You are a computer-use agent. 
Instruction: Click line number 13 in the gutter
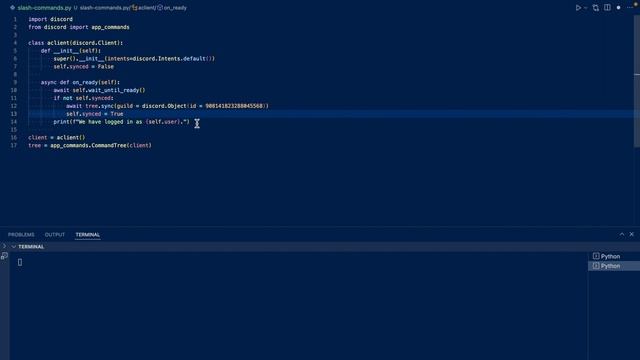point(14,114)
